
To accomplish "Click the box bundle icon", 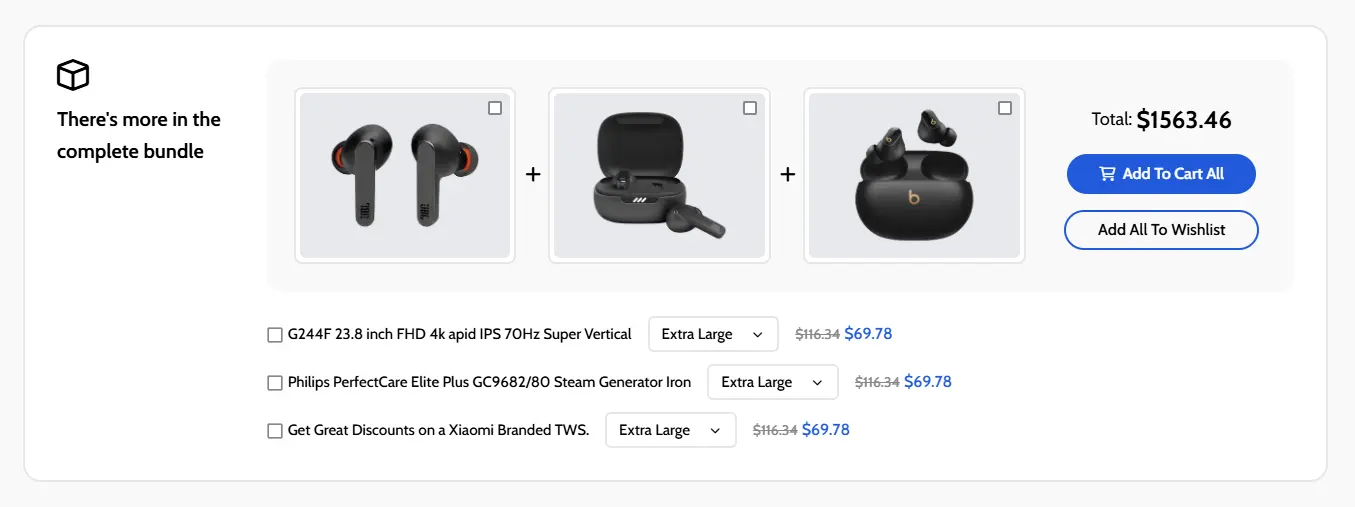I will tap(73, 75).
